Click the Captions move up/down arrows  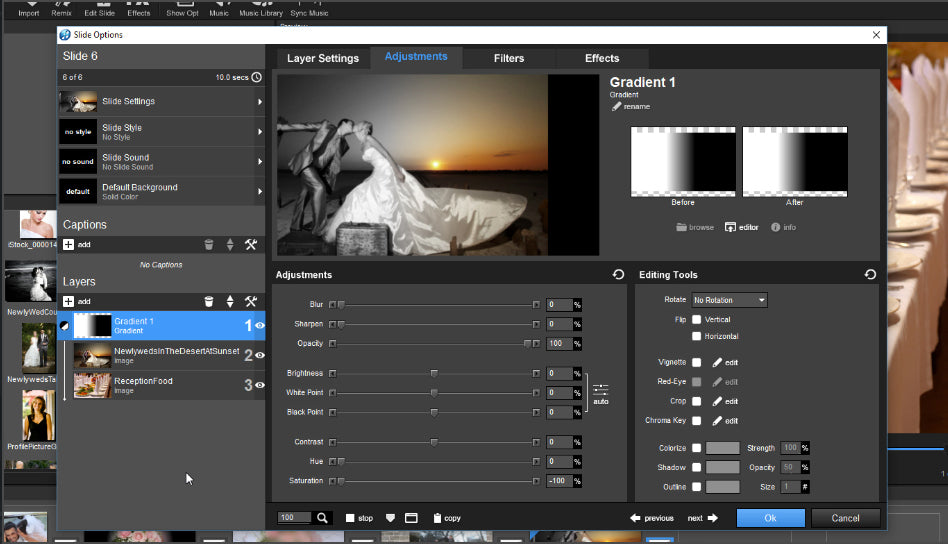230,244
